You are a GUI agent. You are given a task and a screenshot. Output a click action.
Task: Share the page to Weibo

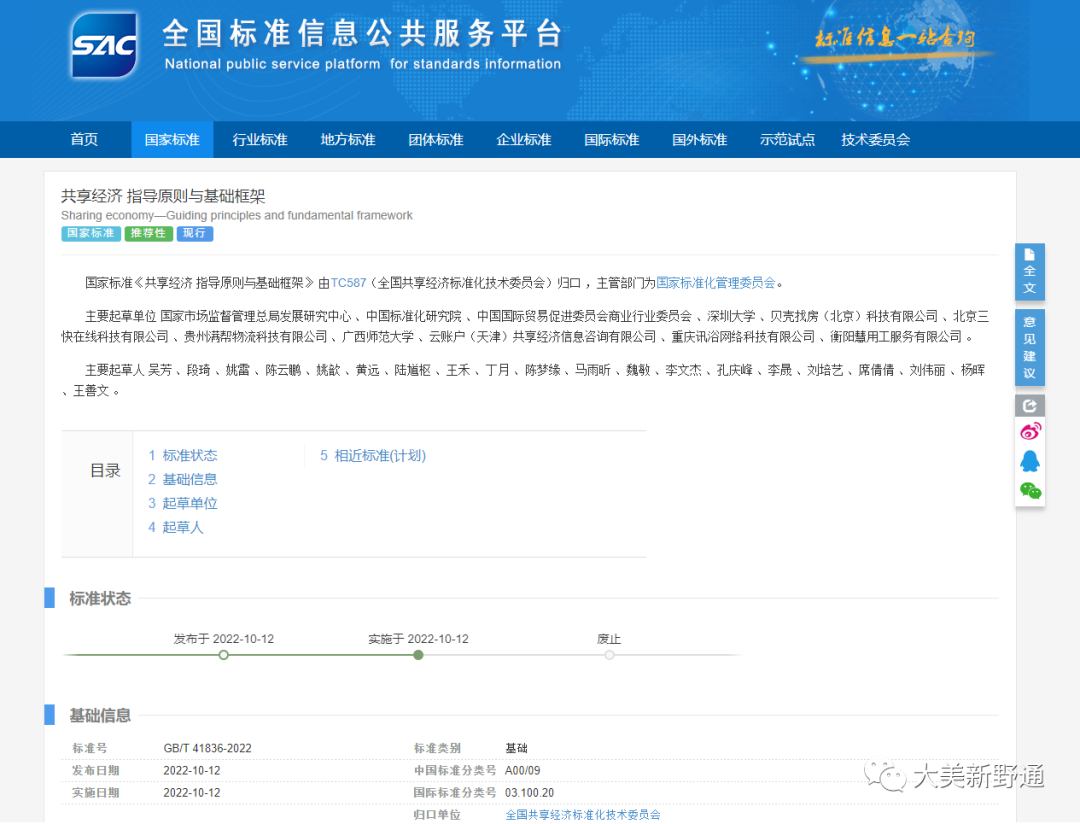click(1029, 431)
